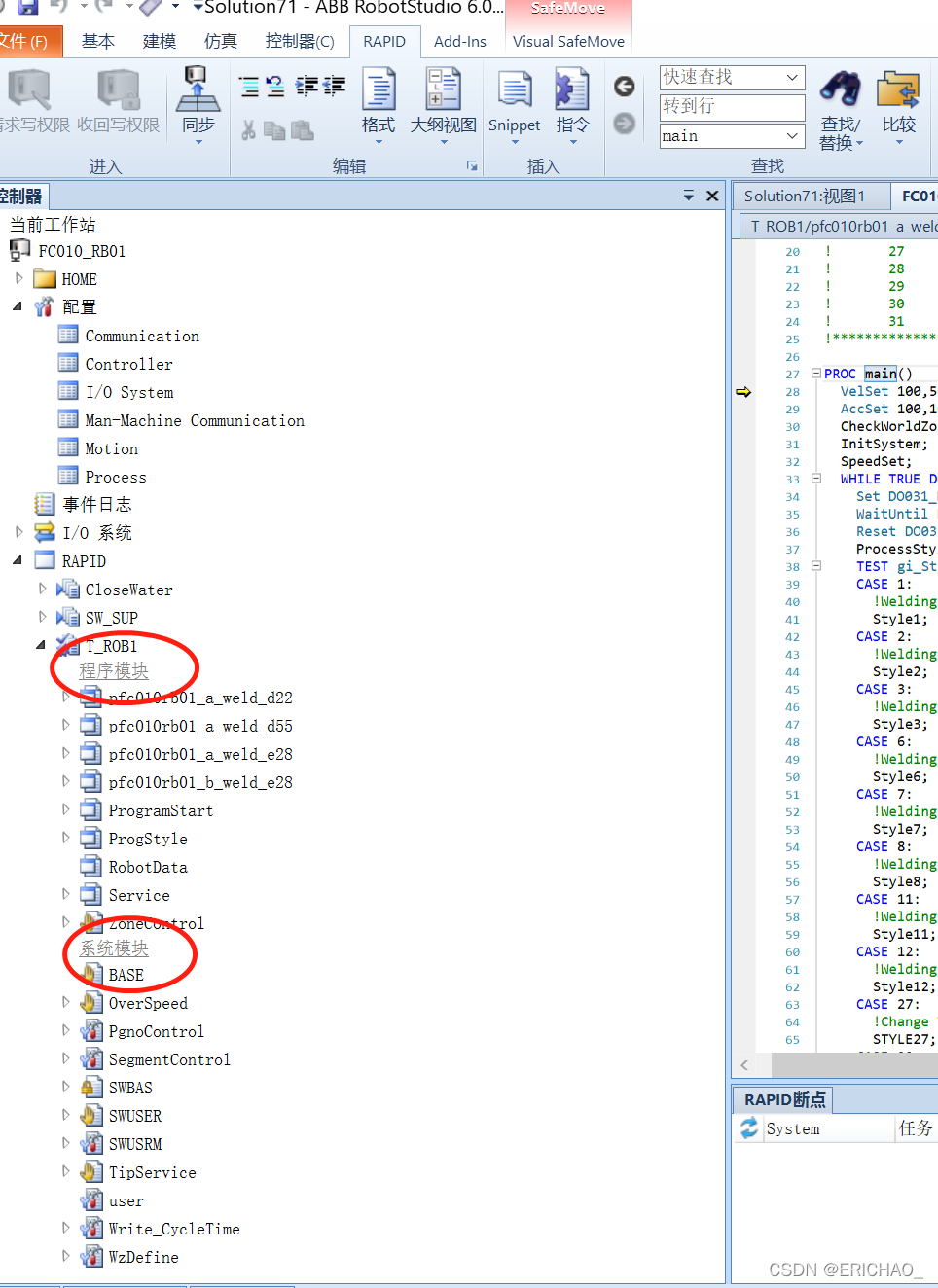Select the RobotData module
This screenshot has width=938, height=1288.
point(148,867)
